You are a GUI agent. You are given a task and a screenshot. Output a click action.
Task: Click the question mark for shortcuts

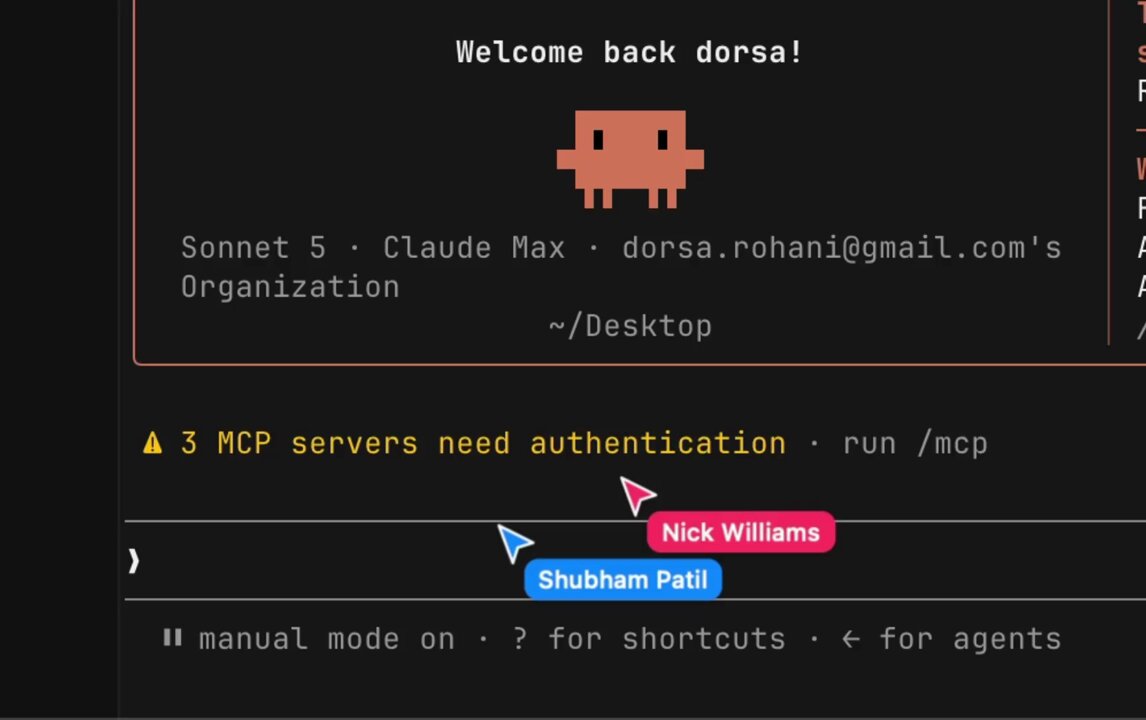tap(520, 638)
